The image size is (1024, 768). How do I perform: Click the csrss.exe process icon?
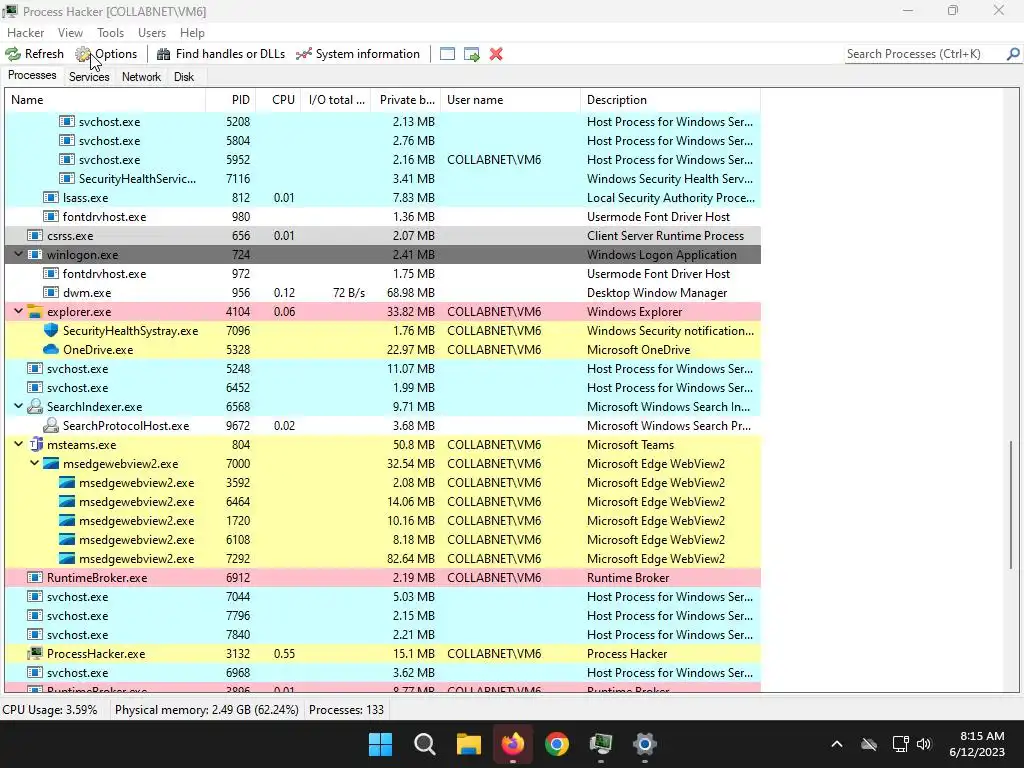tap(35, 235)
